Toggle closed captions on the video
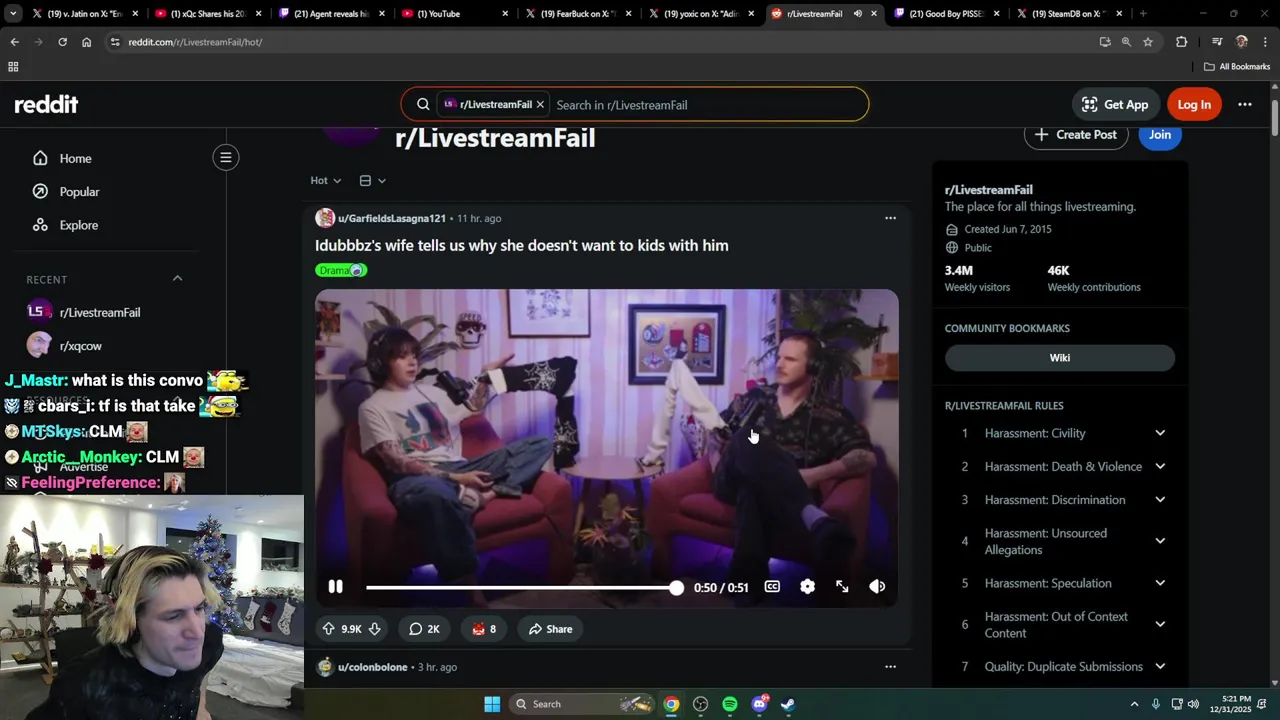This screenshot has width=1280, height=720. coord(772,587)
